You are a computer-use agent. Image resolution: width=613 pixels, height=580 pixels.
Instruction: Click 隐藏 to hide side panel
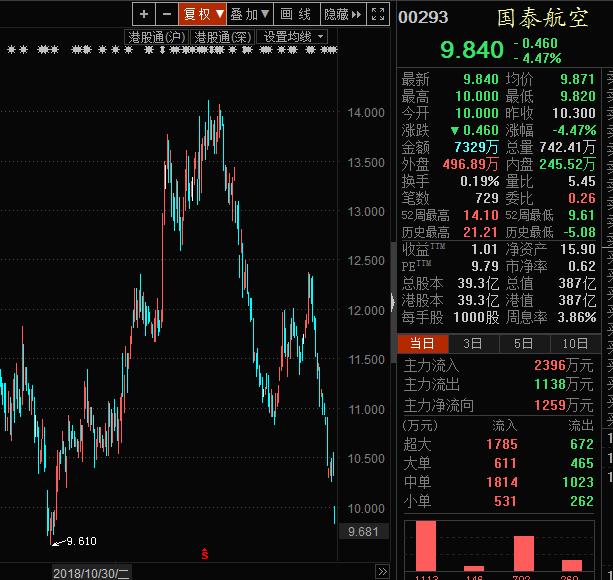point(343,14)
